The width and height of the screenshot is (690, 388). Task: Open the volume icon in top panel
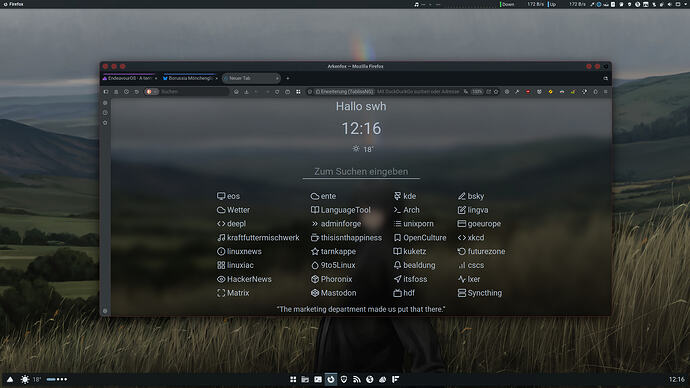(x=669, y=4)
